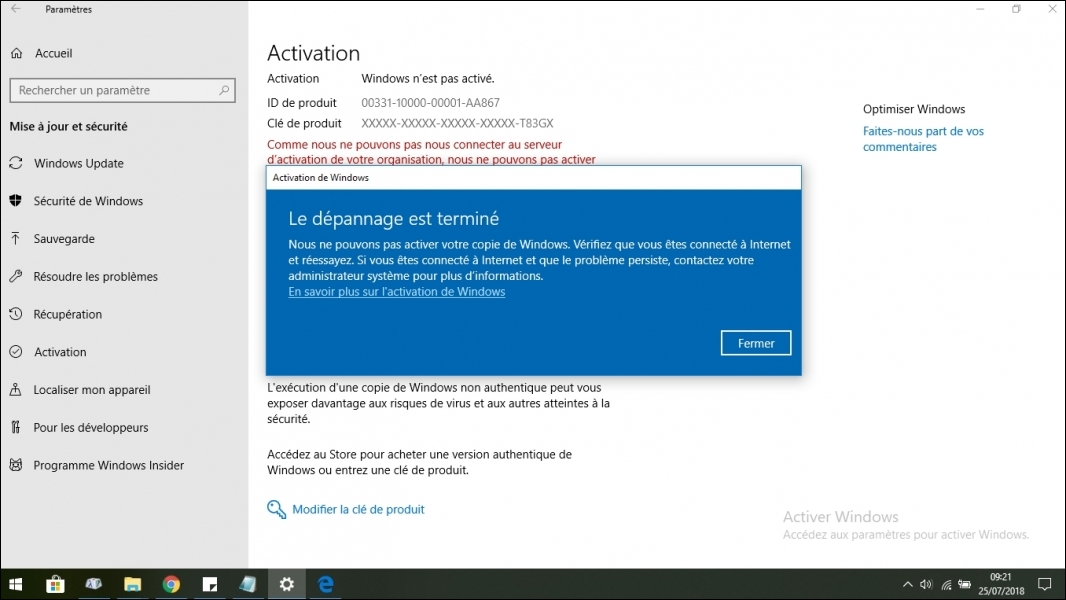Launch Google Chrome from the taskbar
Image resolution: width=1066 pixels, height=600 pixels.
click(171, 584)
